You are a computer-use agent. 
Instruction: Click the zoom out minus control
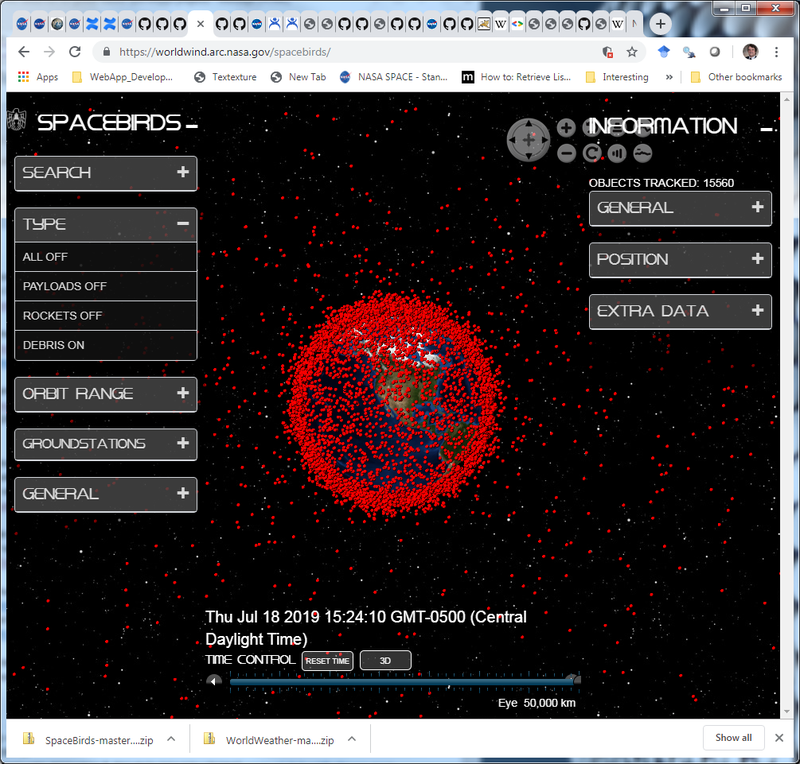pos(566,153)
